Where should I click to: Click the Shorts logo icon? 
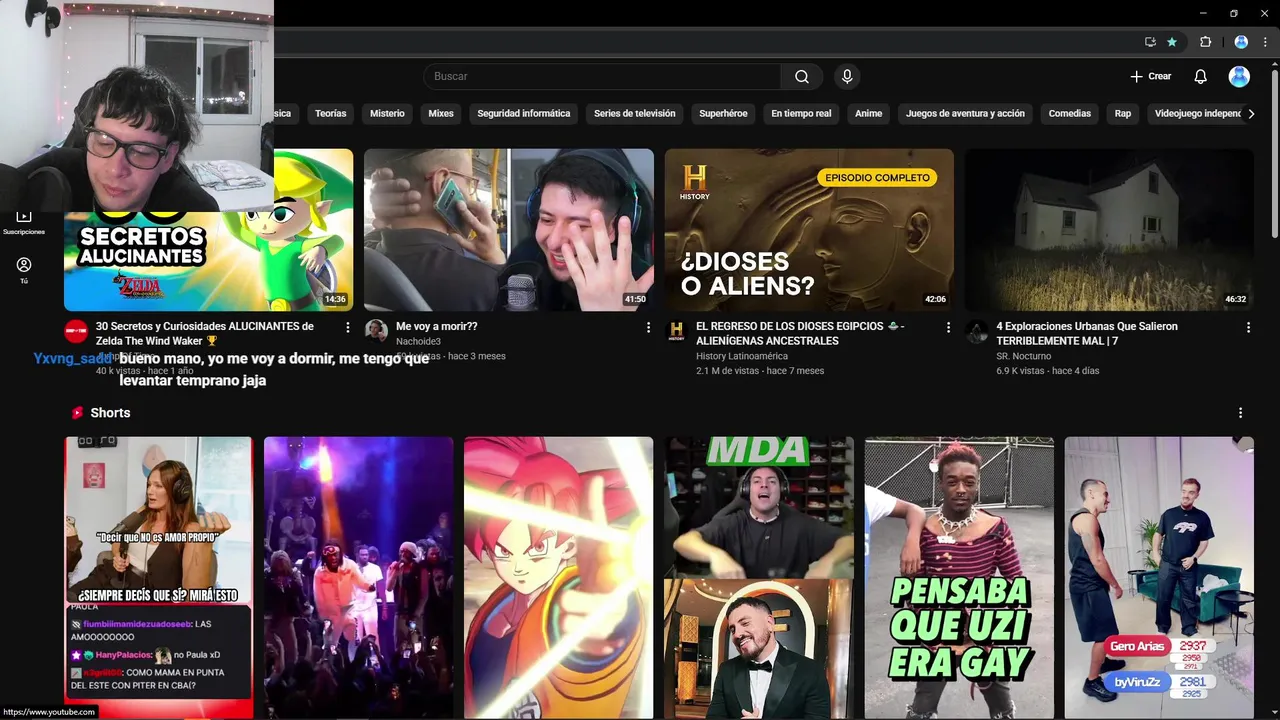coord(77,413)
